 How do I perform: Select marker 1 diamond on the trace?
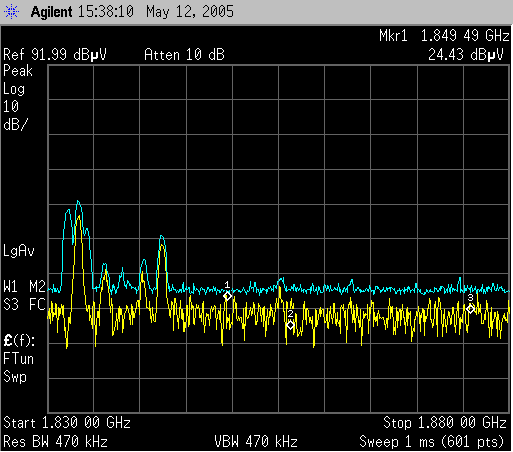pyautogui.click(x=227, y=296)
